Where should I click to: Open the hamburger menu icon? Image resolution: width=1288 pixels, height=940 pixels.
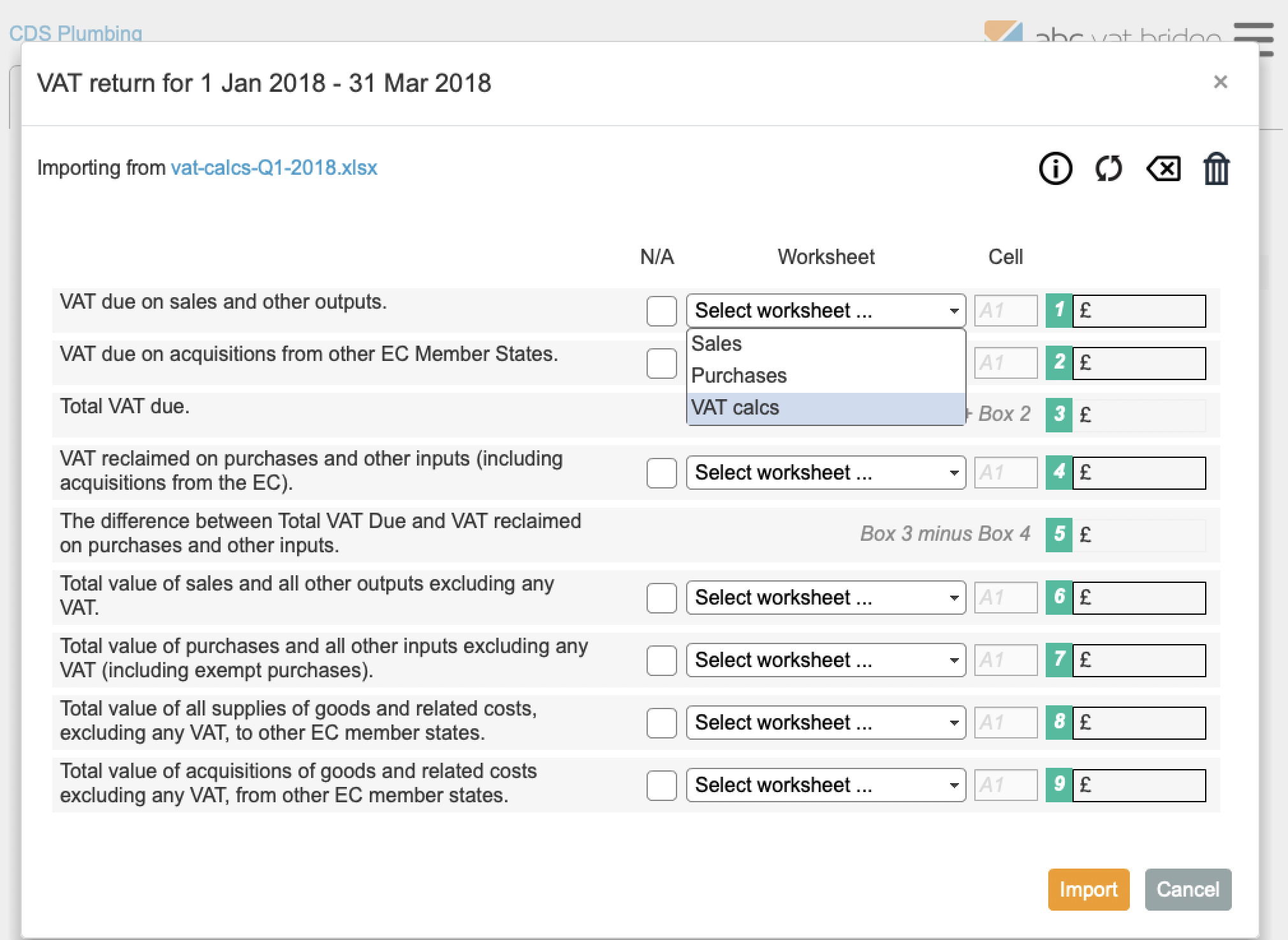(1254, 40)
